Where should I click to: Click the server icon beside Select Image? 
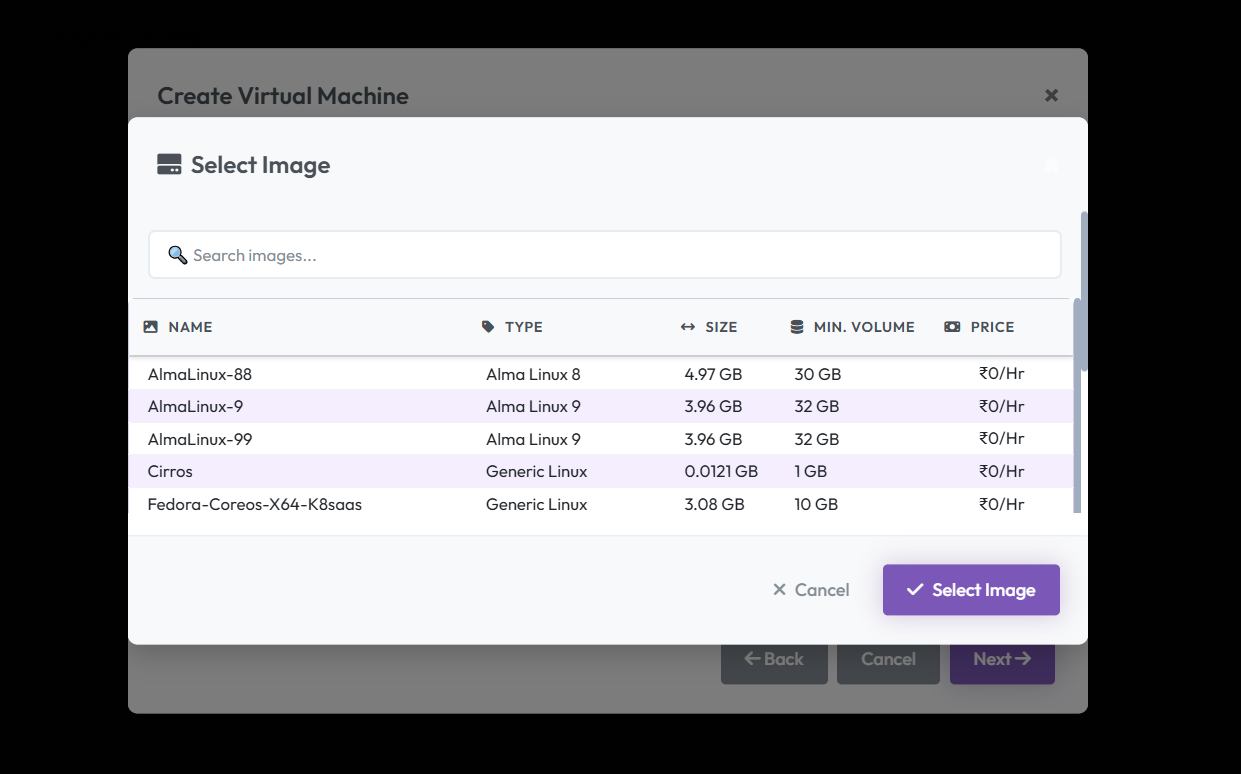[x=169, y=165]
